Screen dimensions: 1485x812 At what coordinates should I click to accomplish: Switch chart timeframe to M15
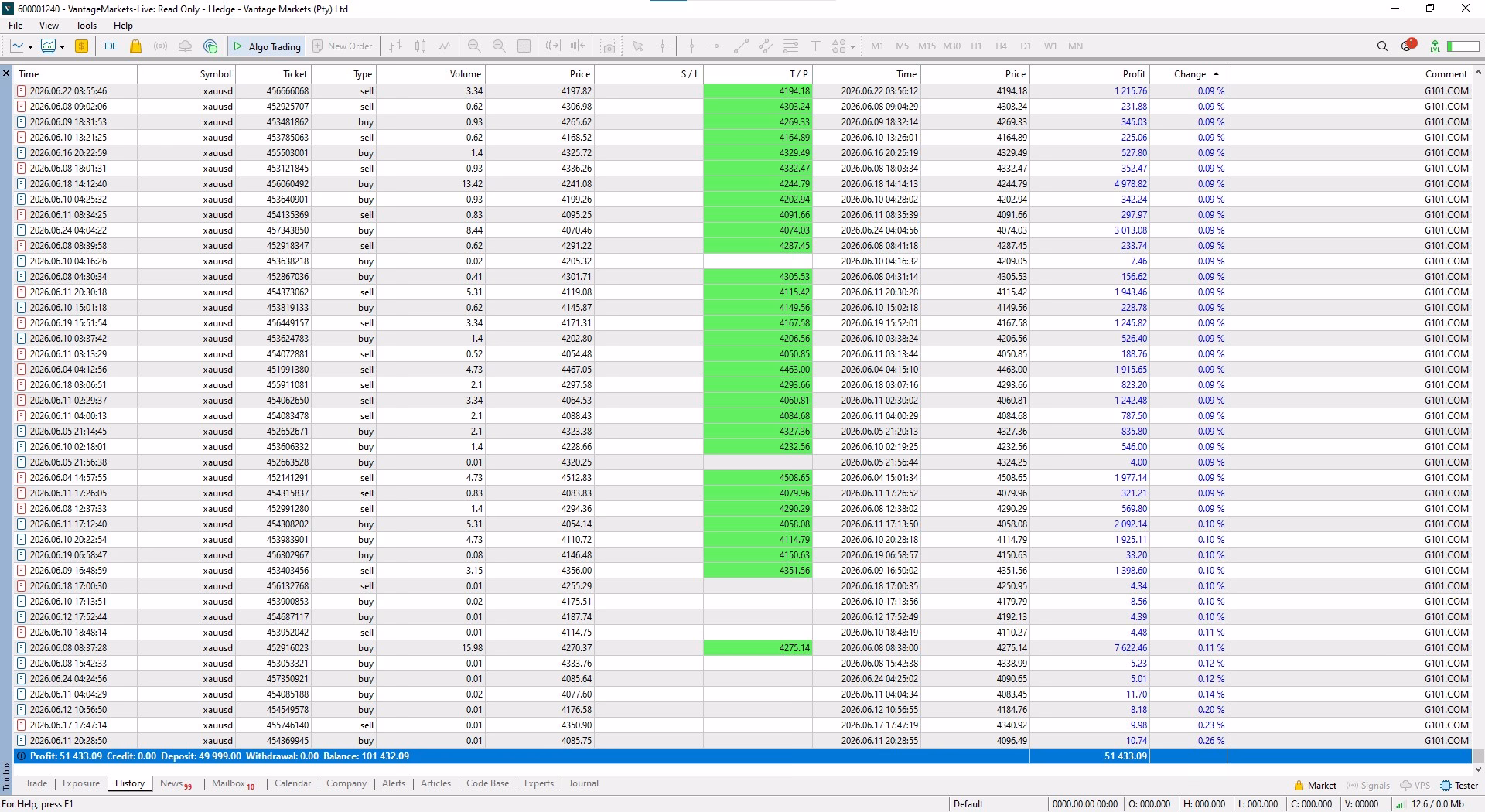click(927, 46)
